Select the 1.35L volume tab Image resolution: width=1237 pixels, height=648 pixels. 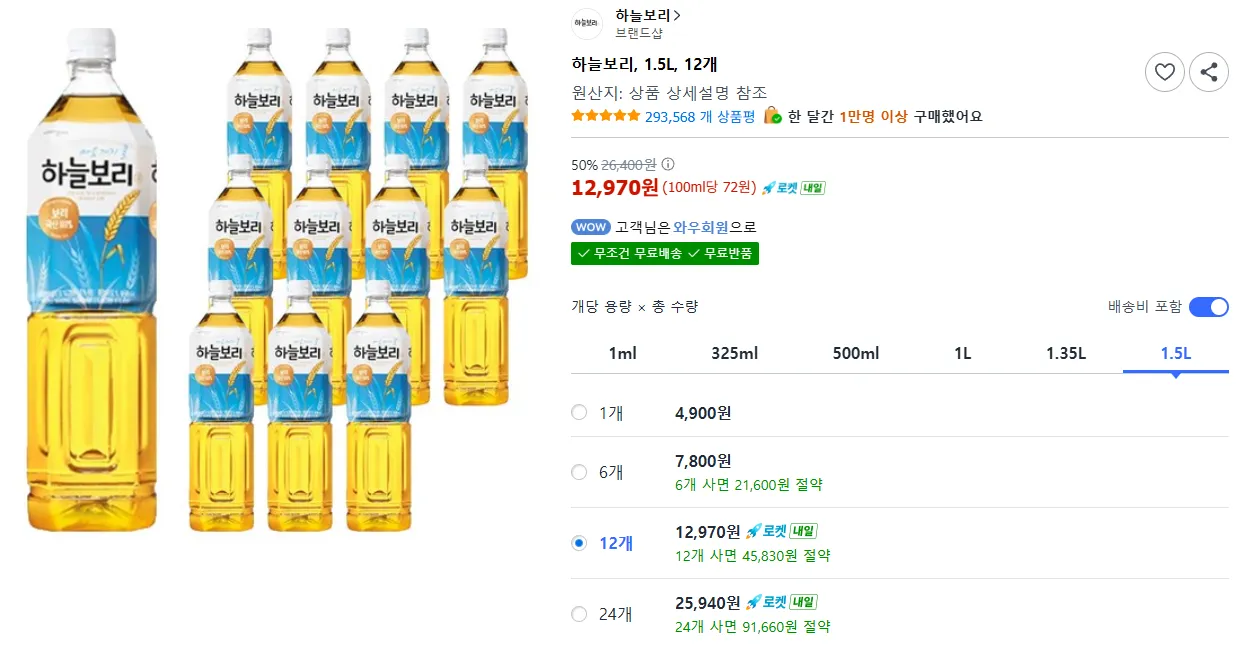point(1066,354)
